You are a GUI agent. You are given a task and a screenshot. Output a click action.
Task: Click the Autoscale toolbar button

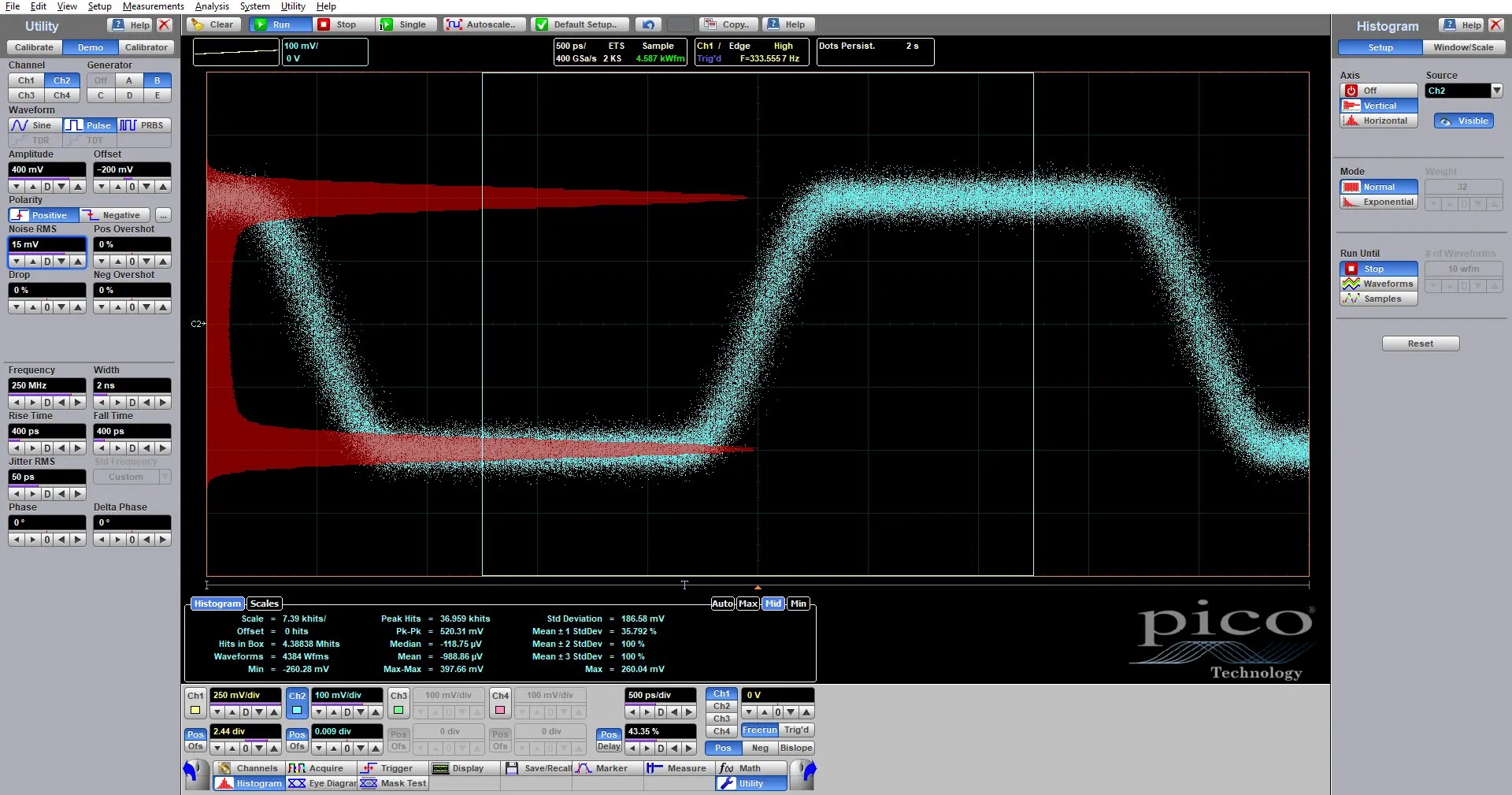482,24
